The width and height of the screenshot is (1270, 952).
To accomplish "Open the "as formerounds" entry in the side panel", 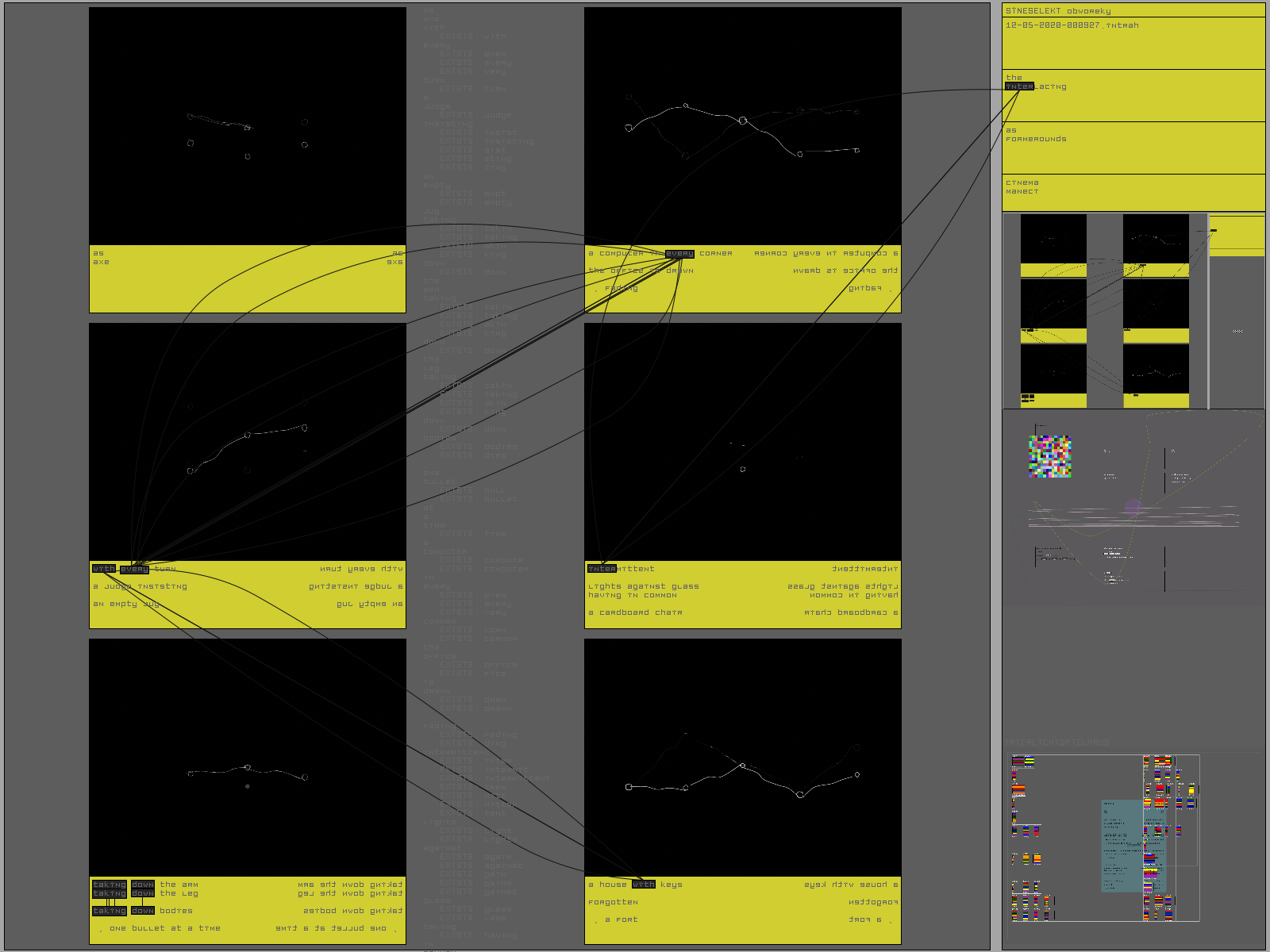I will pos(1036,135).
